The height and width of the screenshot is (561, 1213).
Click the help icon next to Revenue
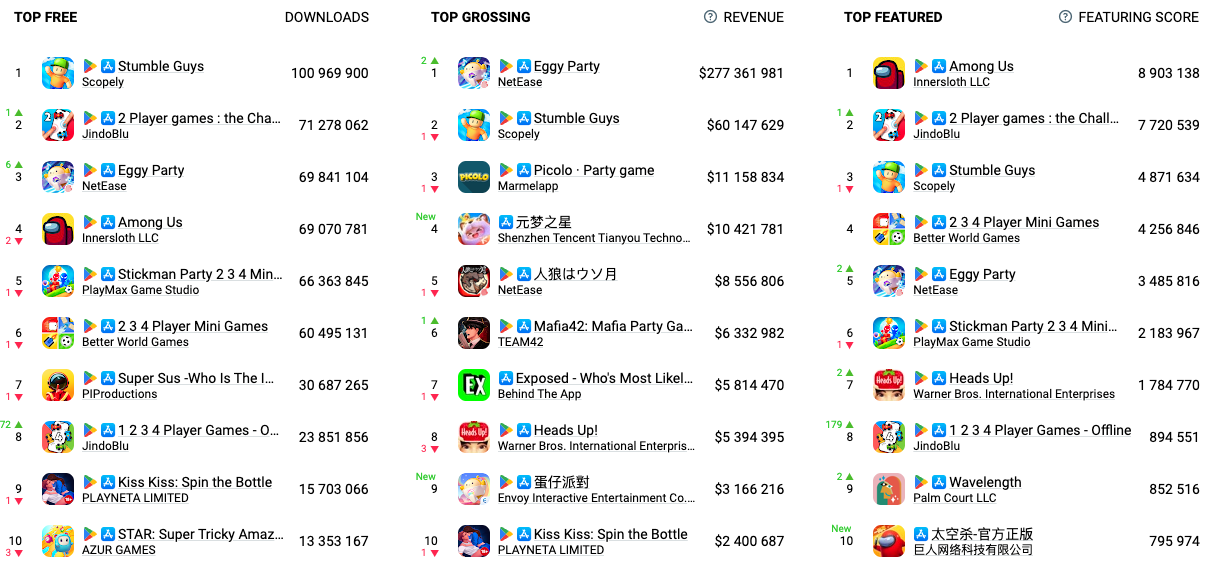[710, 17]
